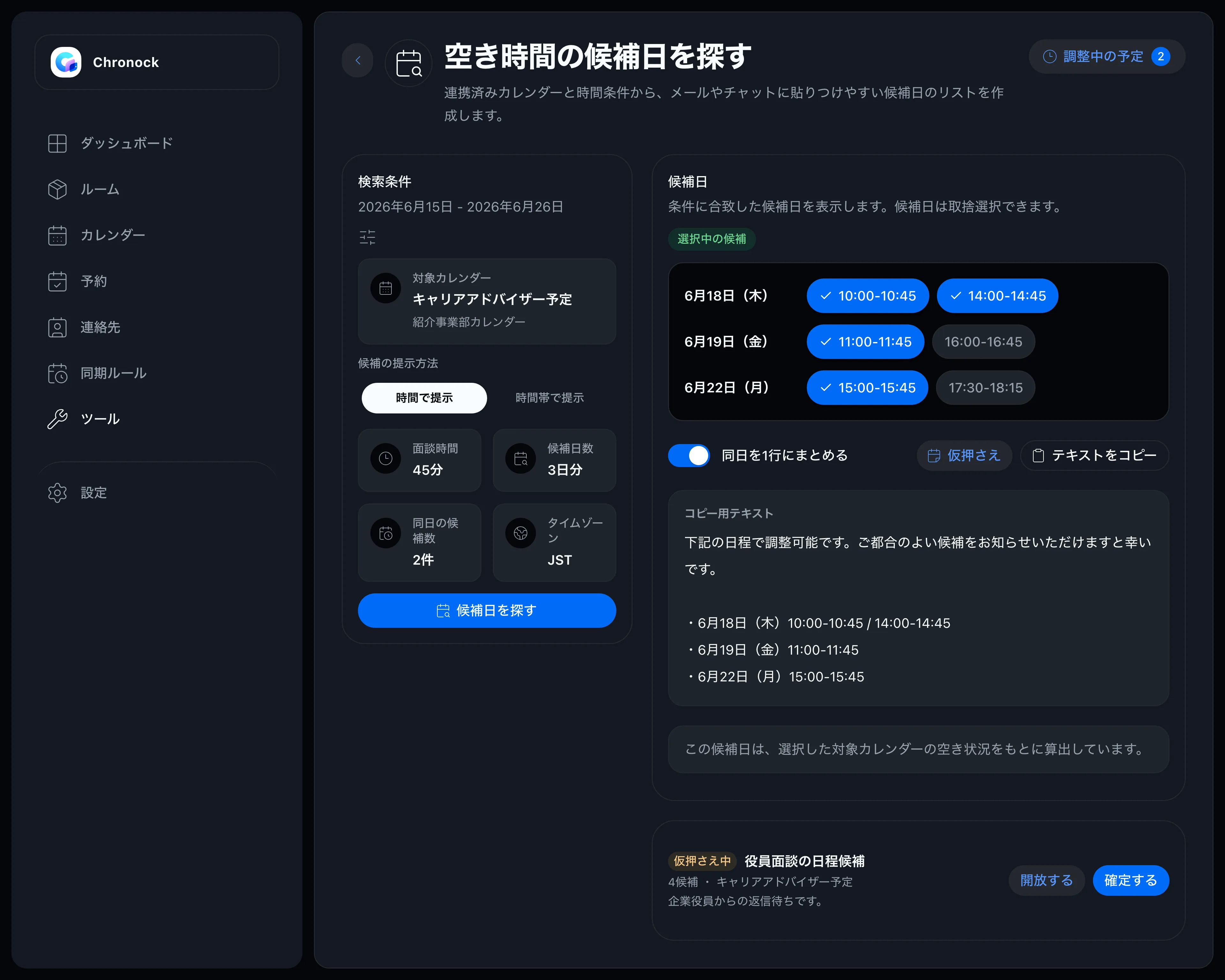Screen dimensions: 1225x980
Task: Open 調整中の予定 badge with count 2
Action: 1106,56
